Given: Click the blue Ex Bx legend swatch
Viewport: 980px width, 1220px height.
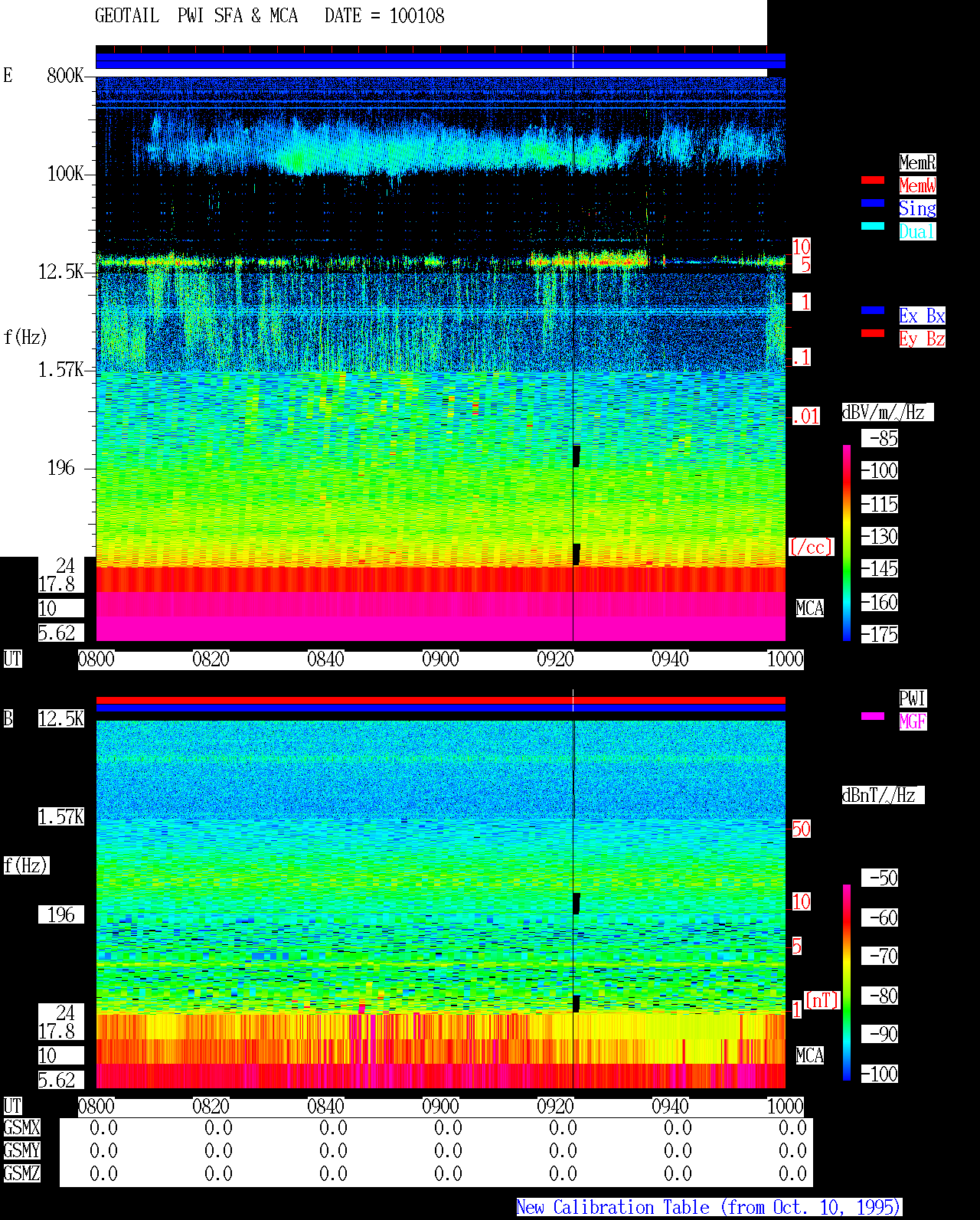Looking at the screenshot, I should [873, 310].
